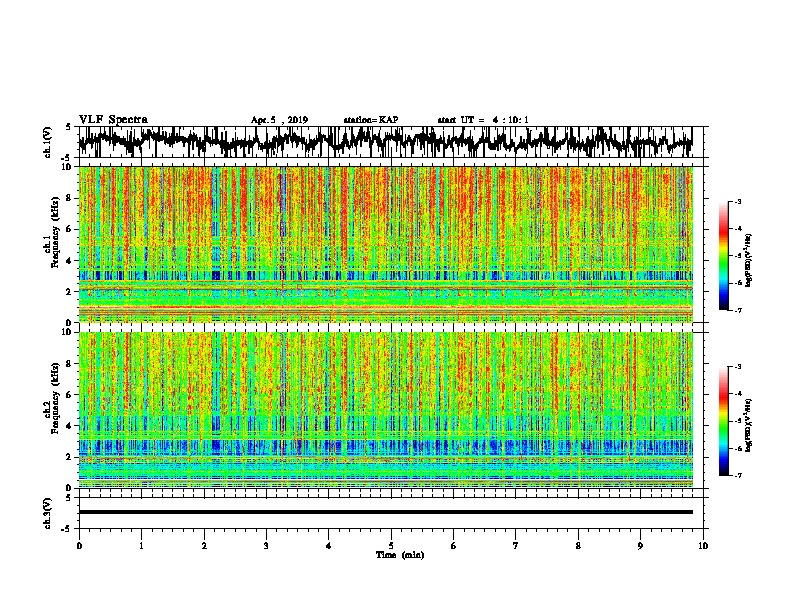Click ch.2 frequency tick label "6"
This screenshot has width=792, height=612.
[70, 395]
